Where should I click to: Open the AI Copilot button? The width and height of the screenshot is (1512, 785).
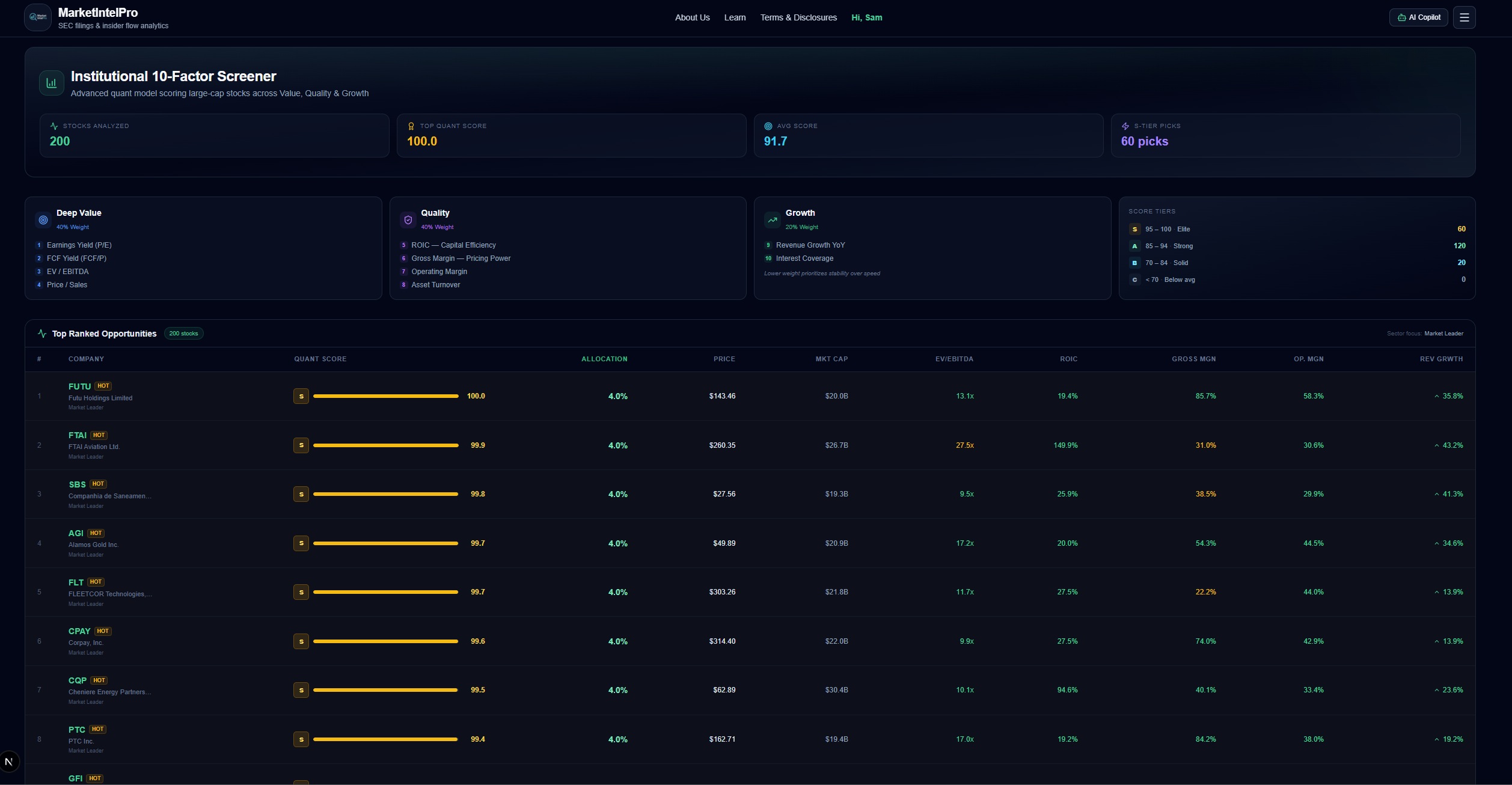1418,17
